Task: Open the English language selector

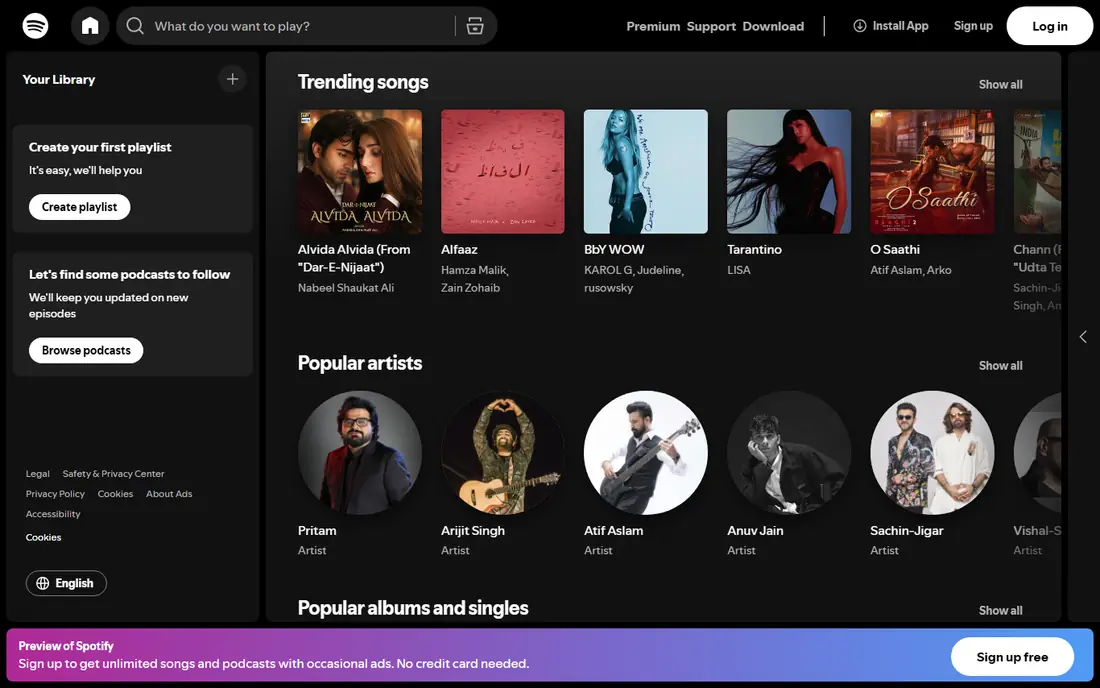Action: [66, 584]
